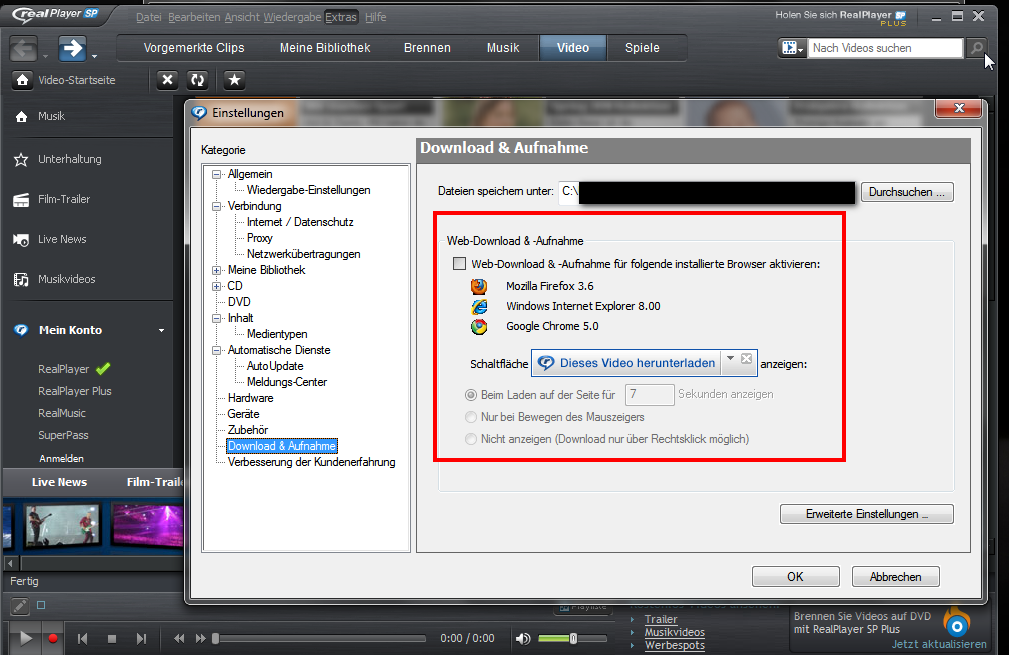This screenshot has width=1009, height=655.
Task: Skip to the previous track
Action: click(82, 639)
